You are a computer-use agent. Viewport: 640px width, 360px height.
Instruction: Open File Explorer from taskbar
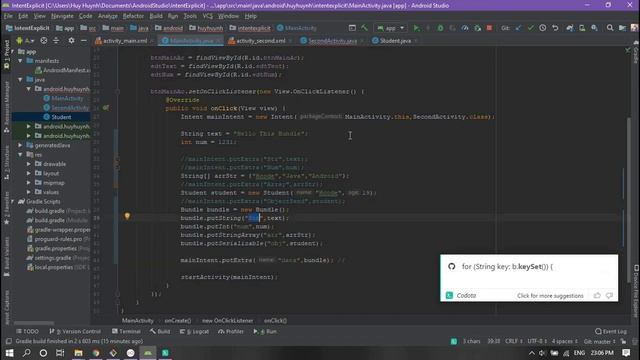[78, 353]
